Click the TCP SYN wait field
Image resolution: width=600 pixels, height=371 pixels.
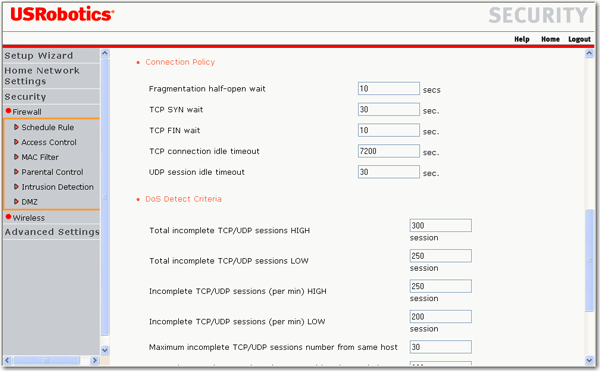pos(389,109)
